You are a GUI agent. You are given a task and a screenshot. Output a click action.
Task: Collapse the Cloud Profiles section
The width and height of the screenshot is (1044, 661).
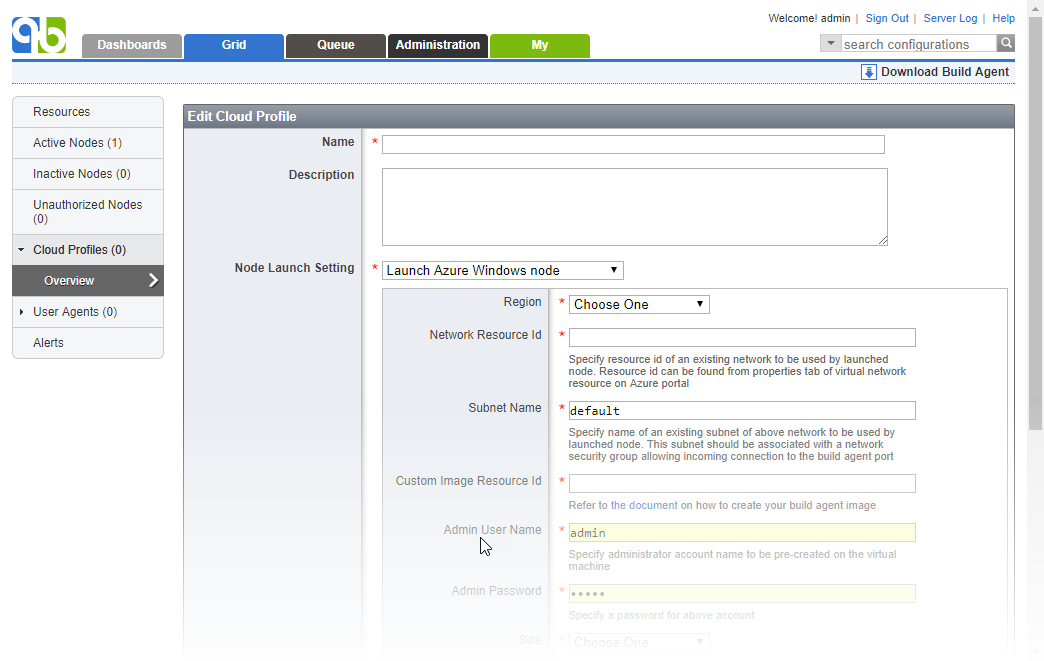21,250
